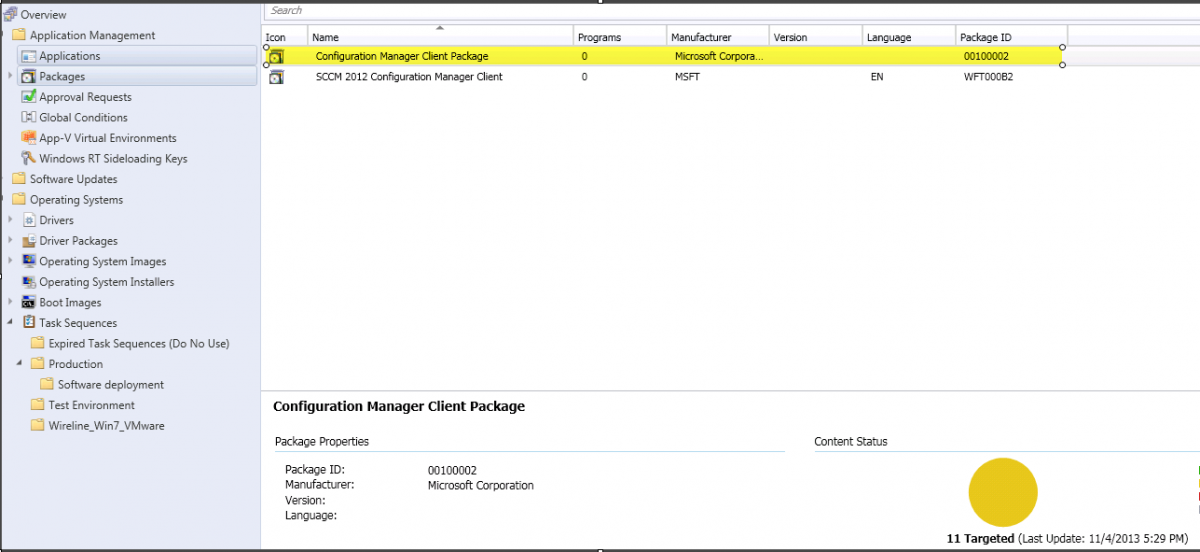Expand the Drivers tree node
The image size is (1200, 552).
(11, 220)
